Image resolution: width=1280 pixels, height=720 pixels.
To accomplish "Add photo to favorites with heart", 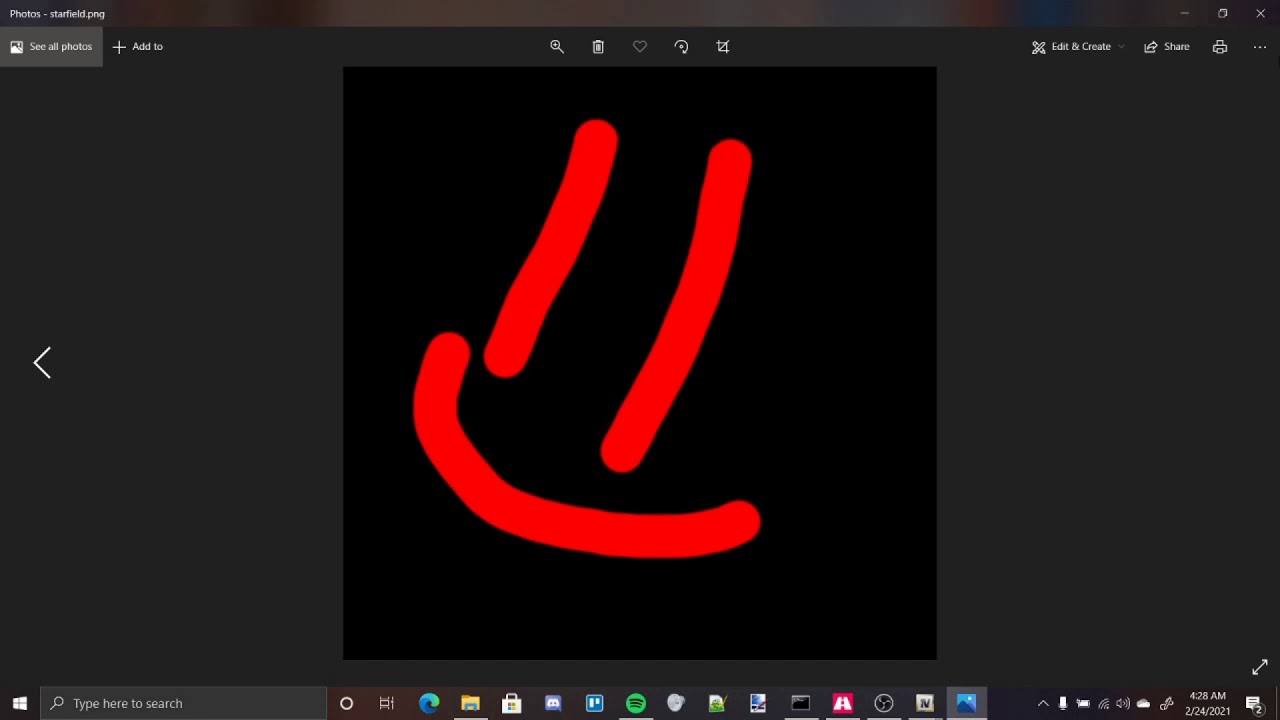I will [x=640, y=47].
